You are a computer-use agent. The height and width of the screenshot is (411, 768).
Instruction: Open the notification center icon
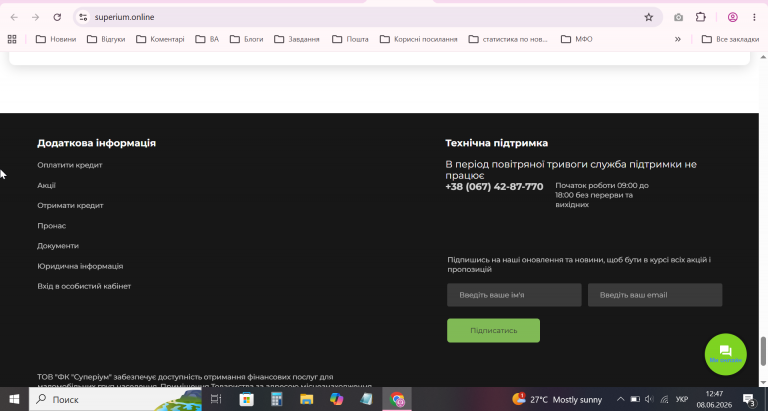(749, 399)
